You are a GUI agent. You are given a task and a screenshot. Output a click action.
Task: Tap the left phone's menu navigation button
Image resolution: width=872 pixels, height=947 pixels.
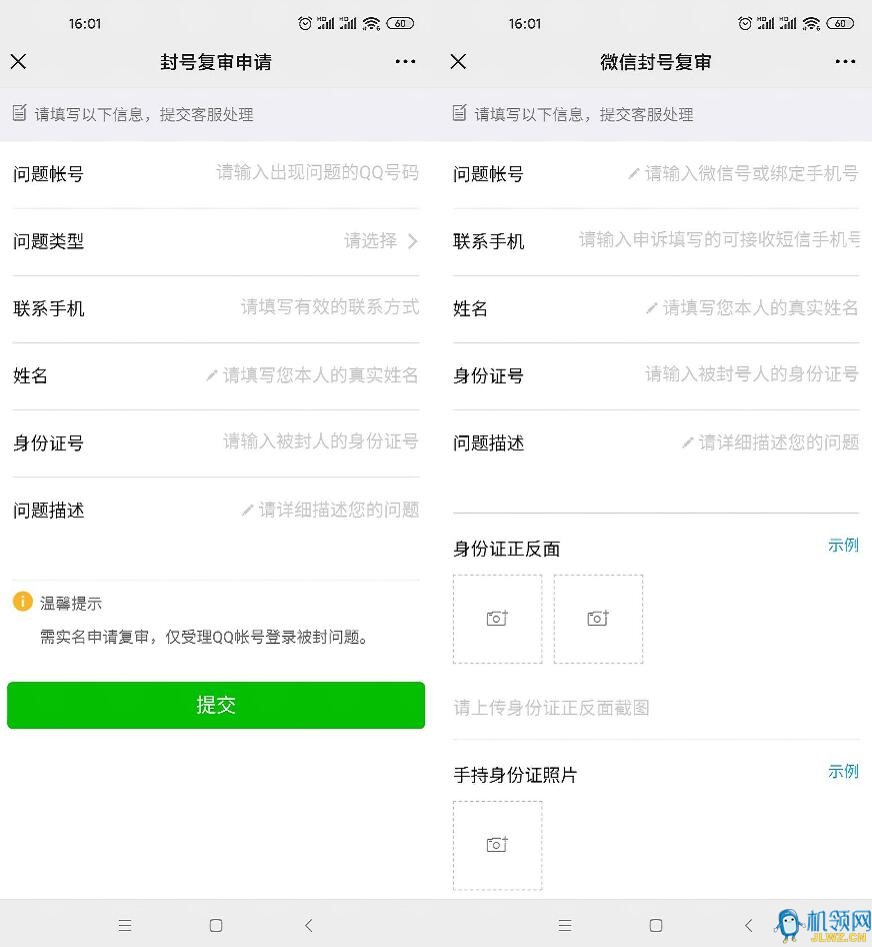coord(125,925)
